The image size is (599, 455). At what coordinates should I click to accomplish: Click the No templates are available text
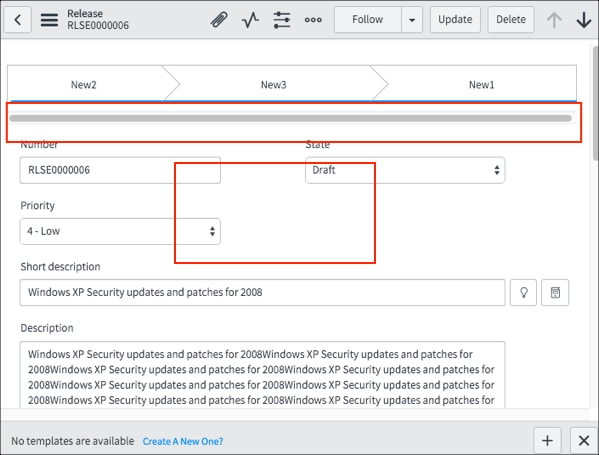tap(73, 441)
